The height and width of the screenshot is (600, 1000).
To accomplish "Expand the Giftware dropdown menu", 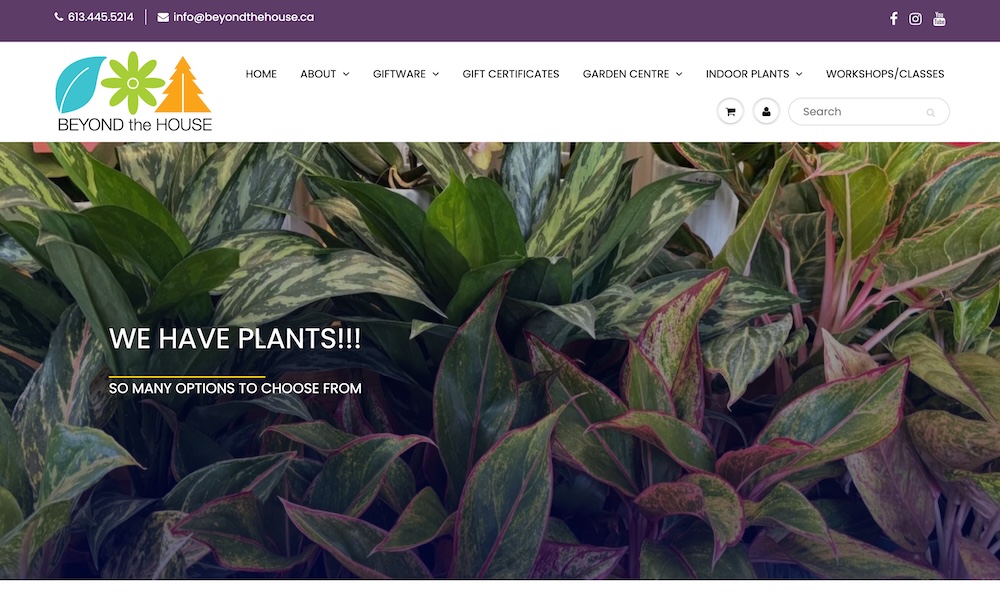I will 406,74.
